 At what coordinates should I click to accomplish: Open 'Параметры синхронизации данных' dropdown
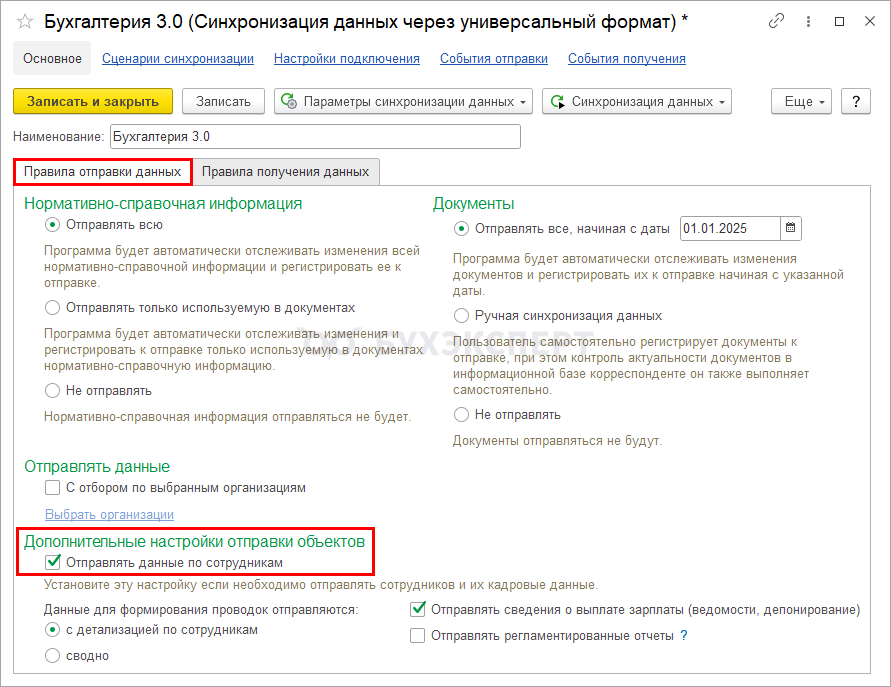(x=403, y=101)
